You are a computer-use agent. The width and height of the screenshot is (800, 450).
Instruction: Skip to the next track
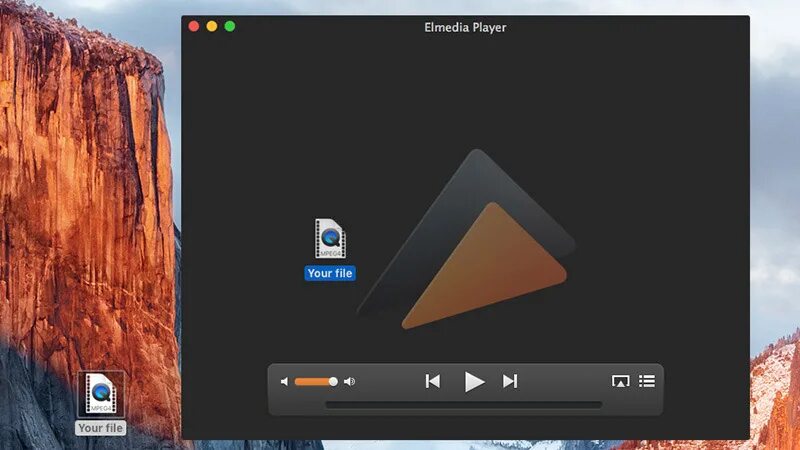tap(510, 381)
